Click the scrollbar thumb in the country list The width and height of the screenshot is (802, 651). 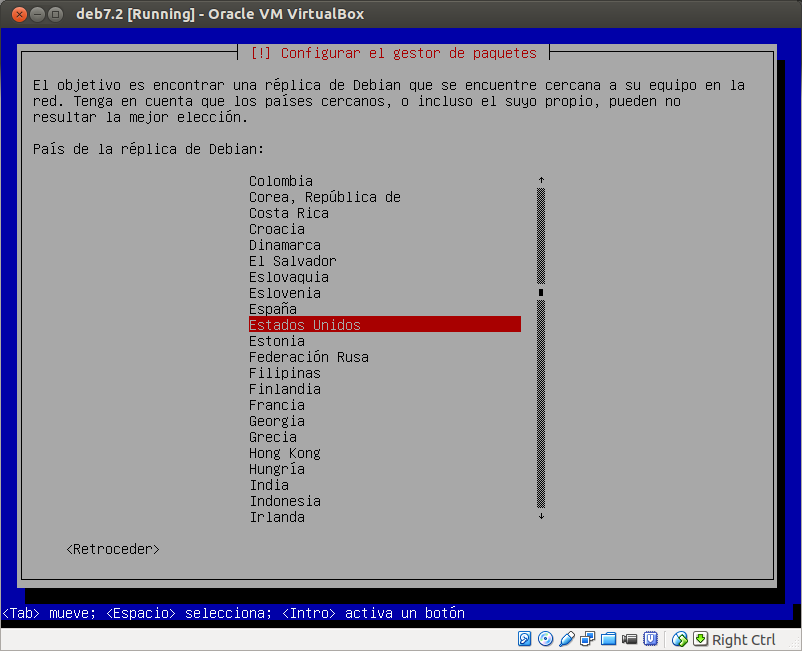(540, 291)
